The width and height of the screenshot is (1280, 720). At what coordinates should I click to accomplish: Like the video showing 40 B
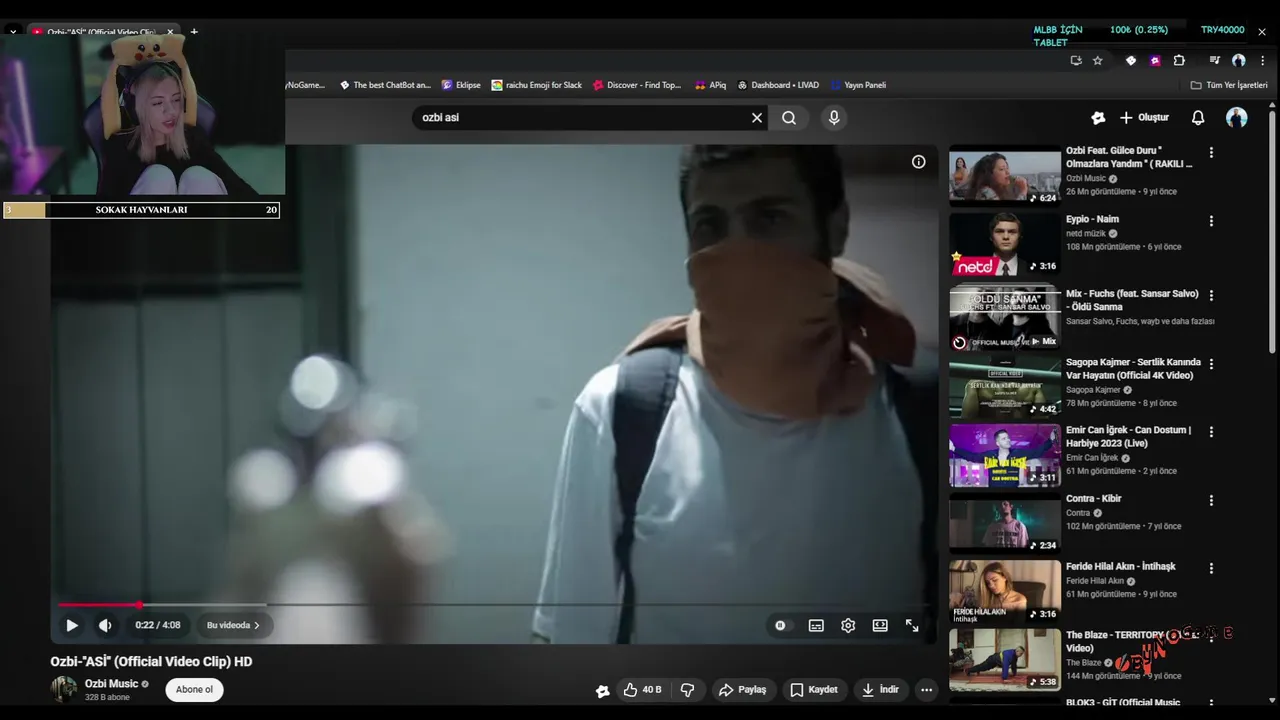[x=642, y=690]
